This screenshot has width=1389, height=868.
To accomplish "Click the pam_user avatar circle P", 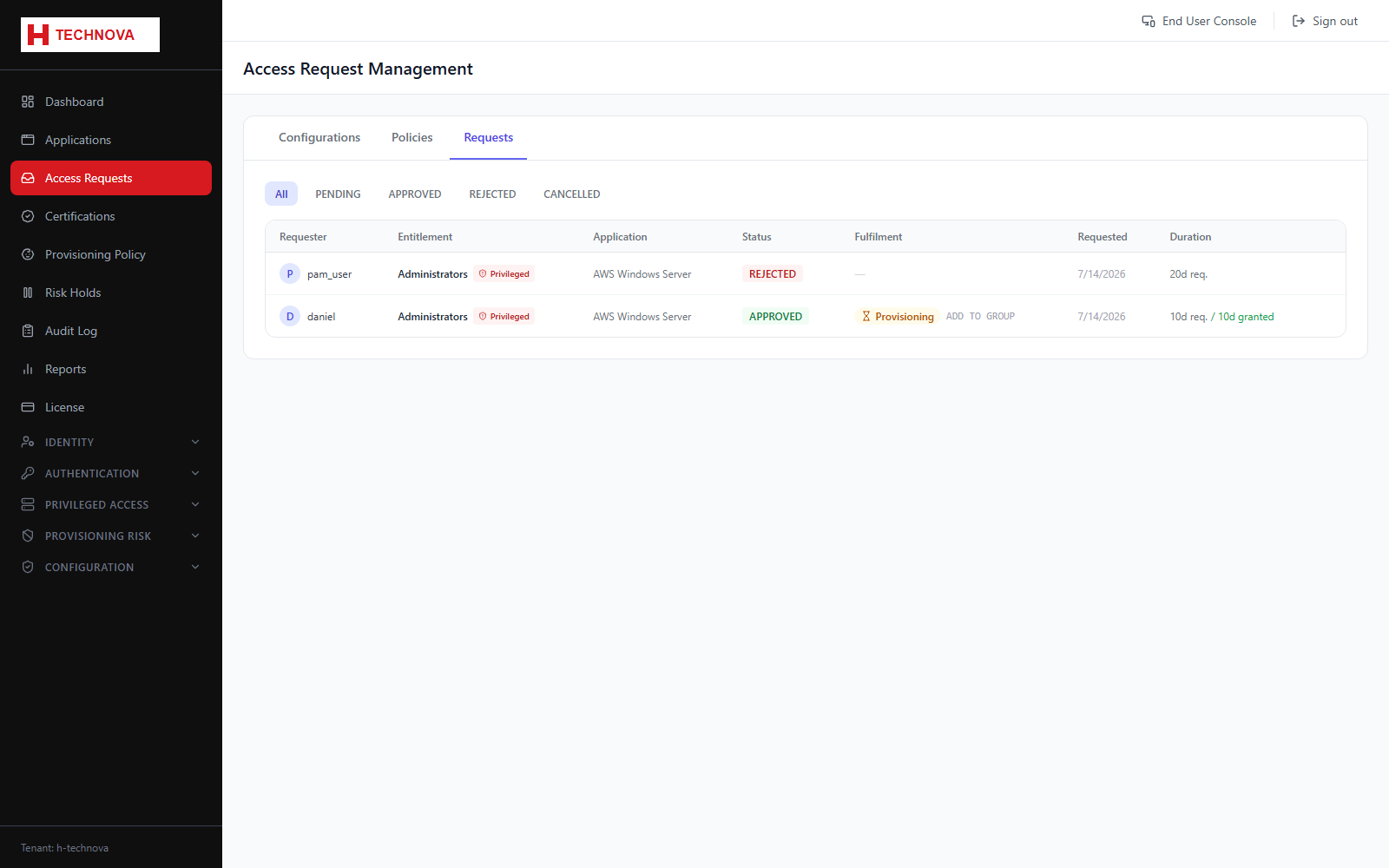I will (x=290, y=273).
